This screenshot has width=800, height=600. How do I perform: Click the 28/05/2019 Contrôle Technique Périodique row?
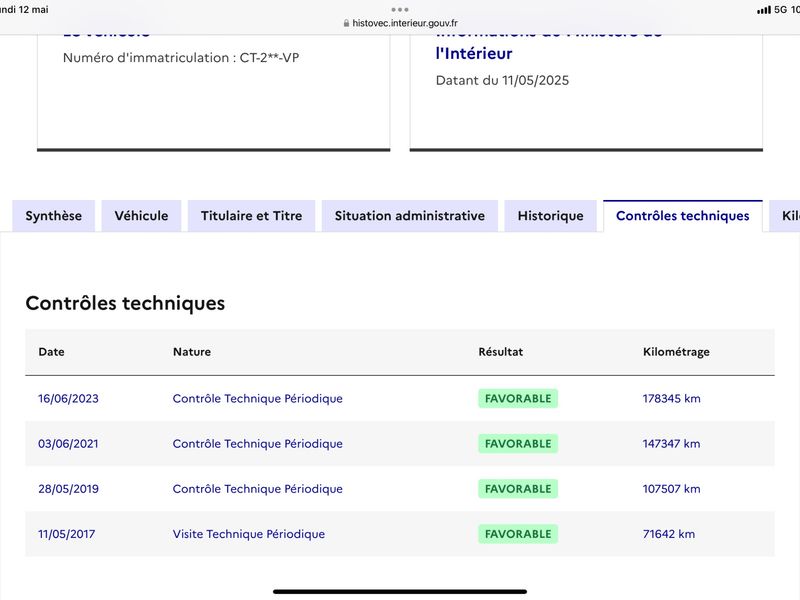click(x=400, y=489)
